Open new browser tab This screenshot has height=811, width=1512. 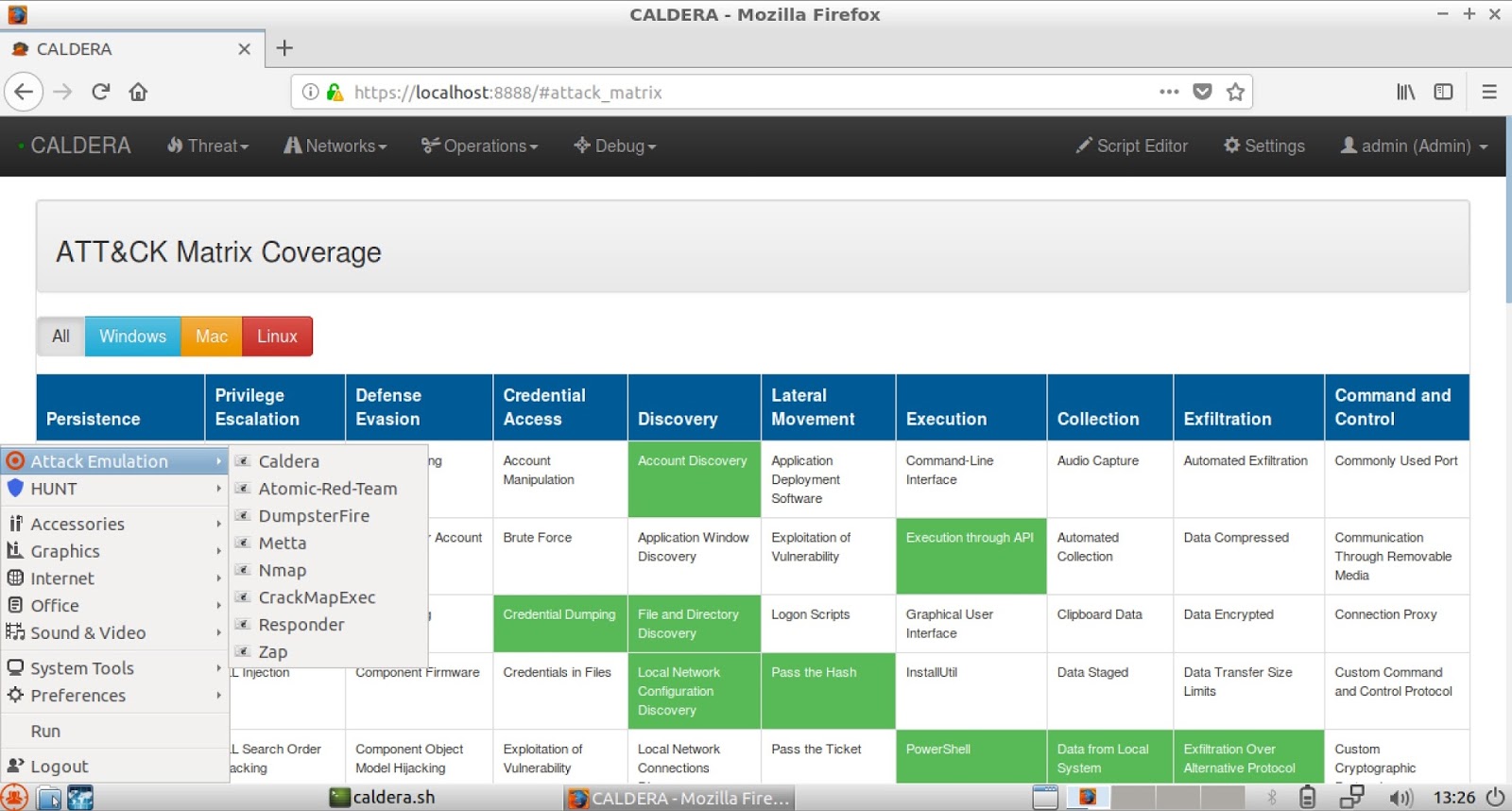point(284,48)
